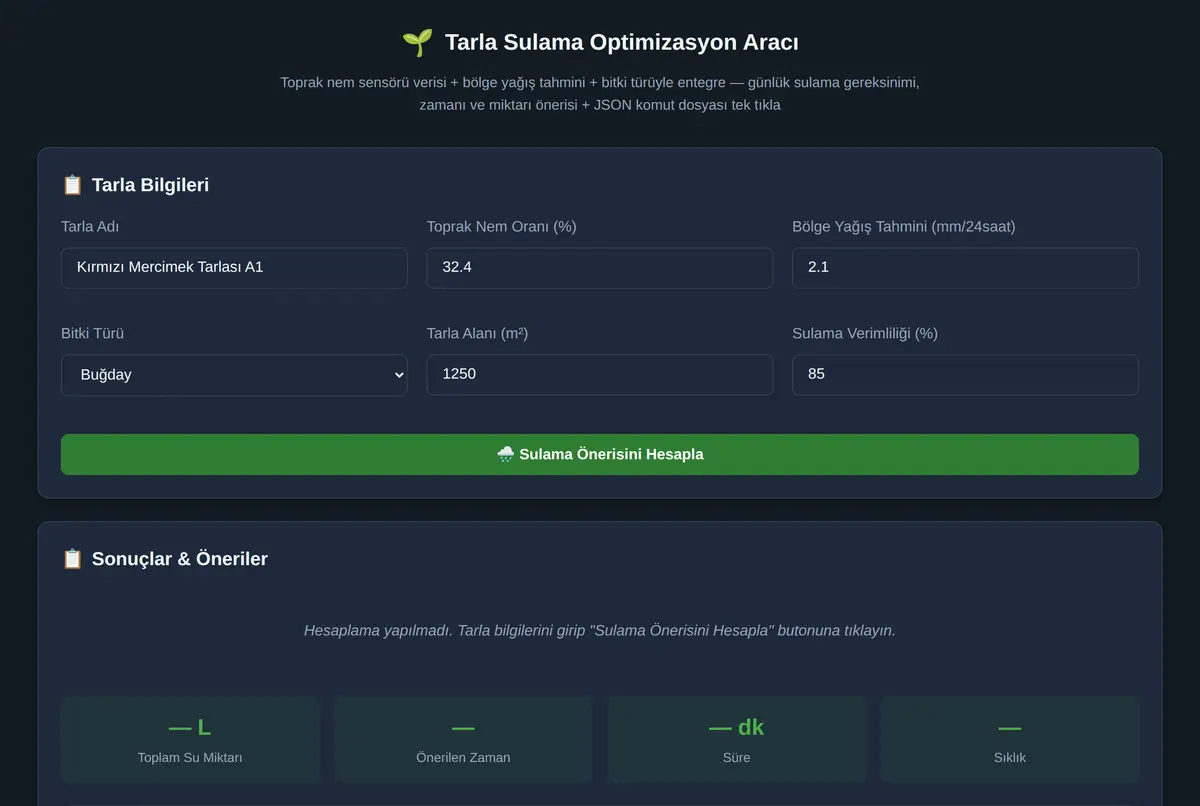
Task: Click the Önerilen Zaman result card
Action: coord(463,739)
